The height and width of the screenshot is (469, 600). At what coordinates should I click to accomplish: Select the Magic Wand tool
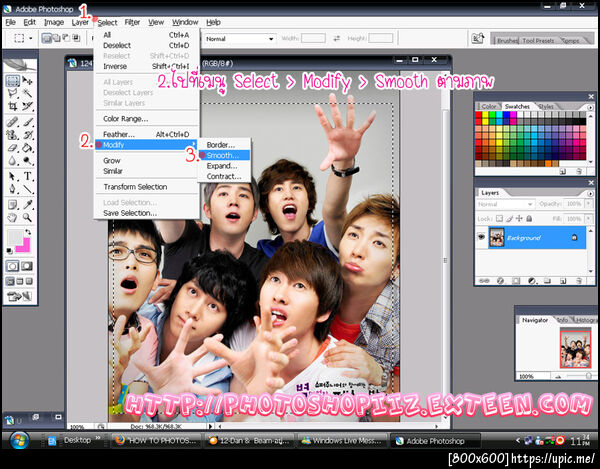coord(27,93)
